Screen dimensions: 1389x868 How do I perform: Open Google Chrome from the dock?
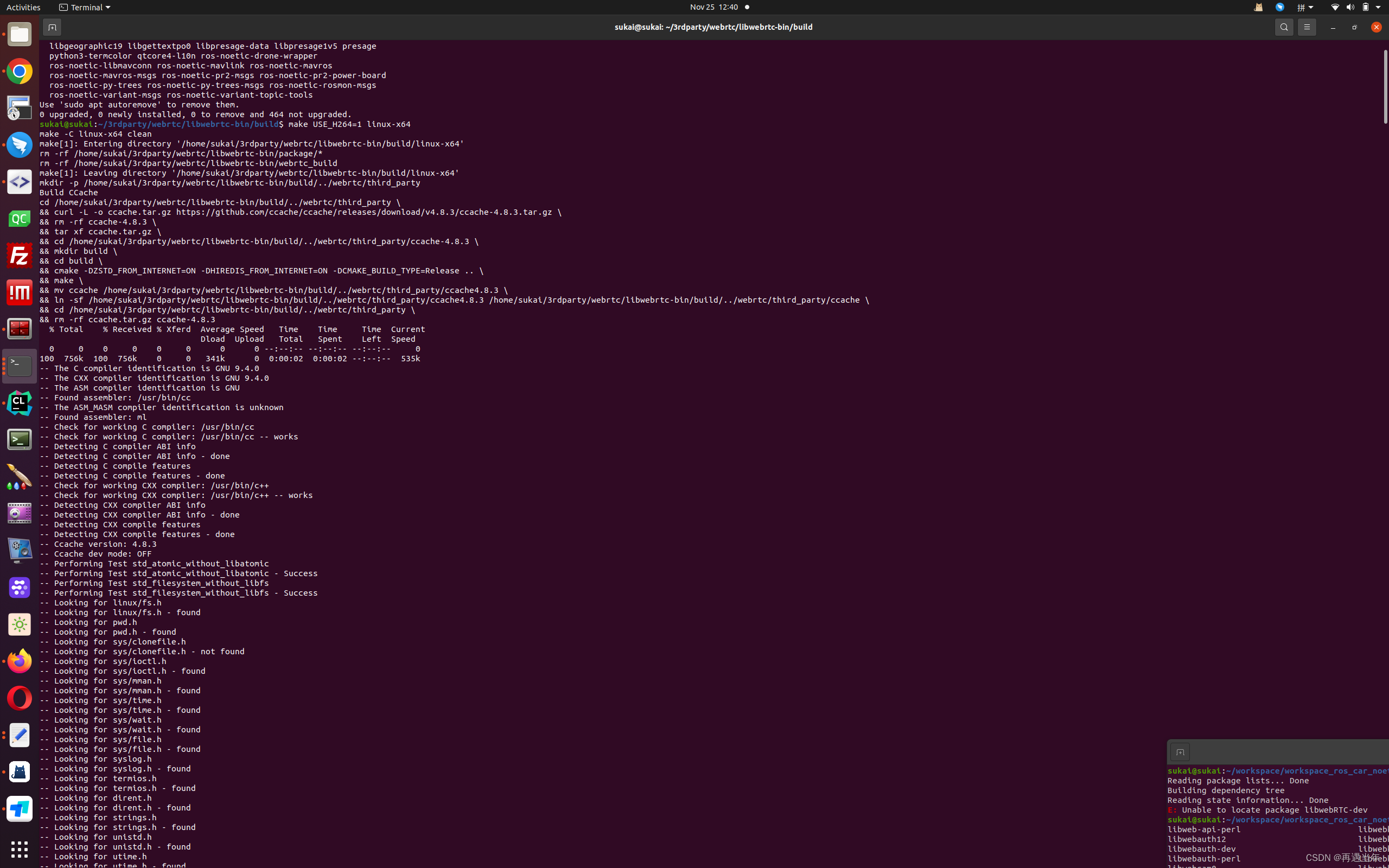[19, 72]
